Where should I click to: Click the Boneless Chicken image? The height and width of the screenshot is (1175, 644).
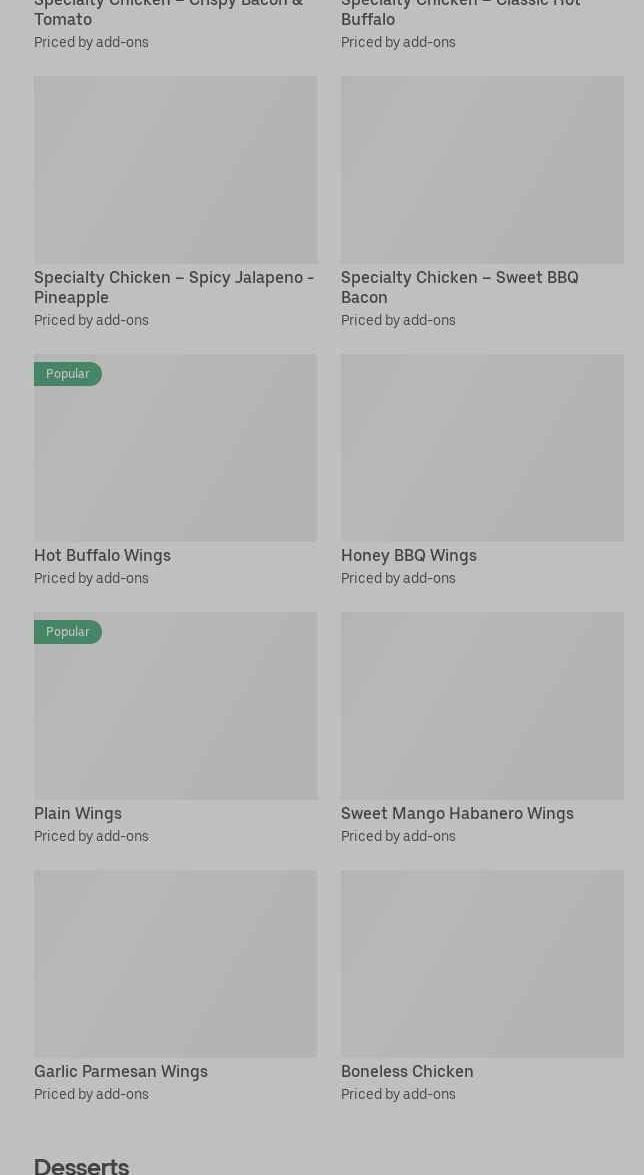[482, 963]
